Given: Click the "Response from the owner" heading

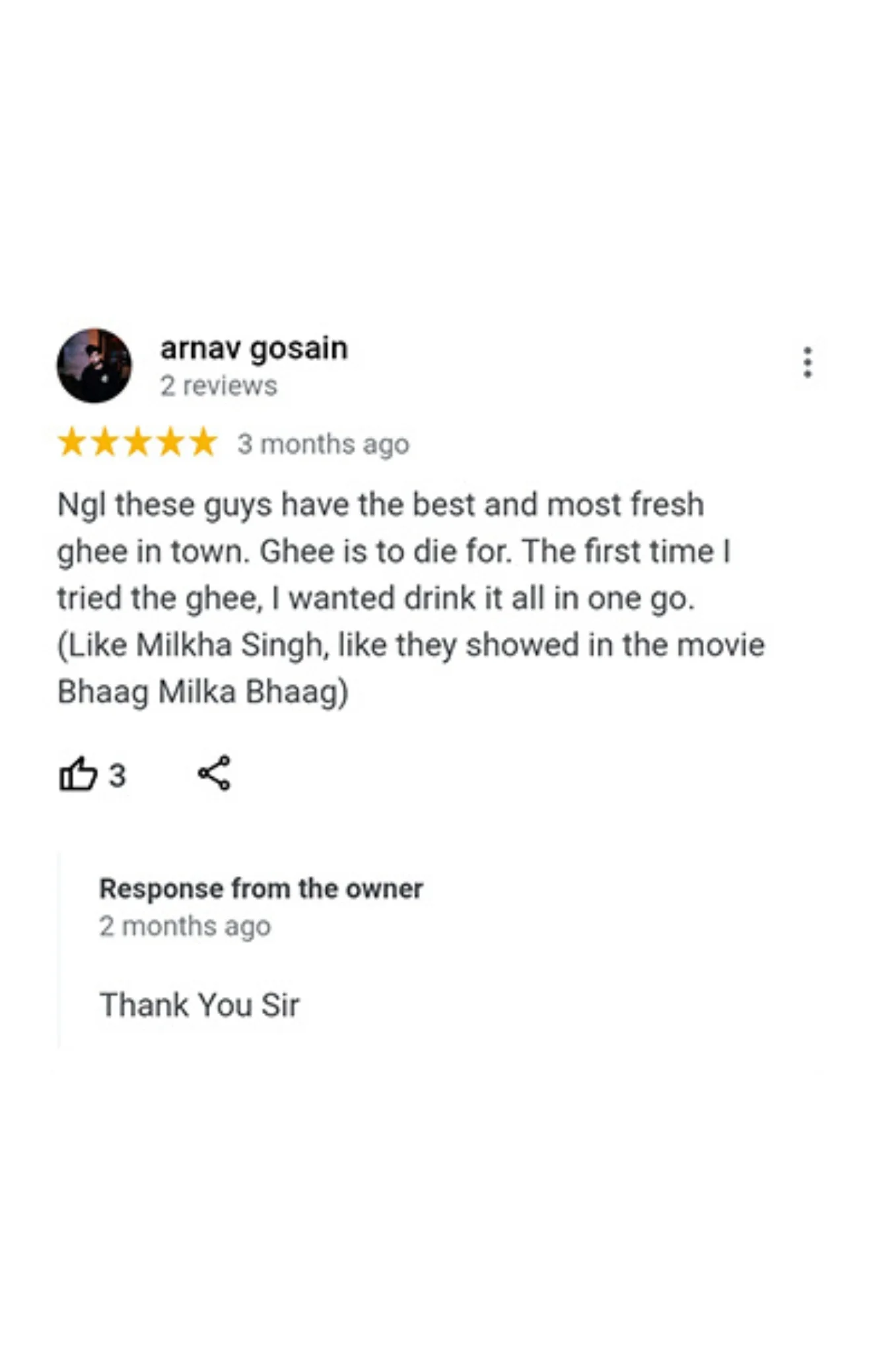Looking at the screenshot, I should 261,889.
